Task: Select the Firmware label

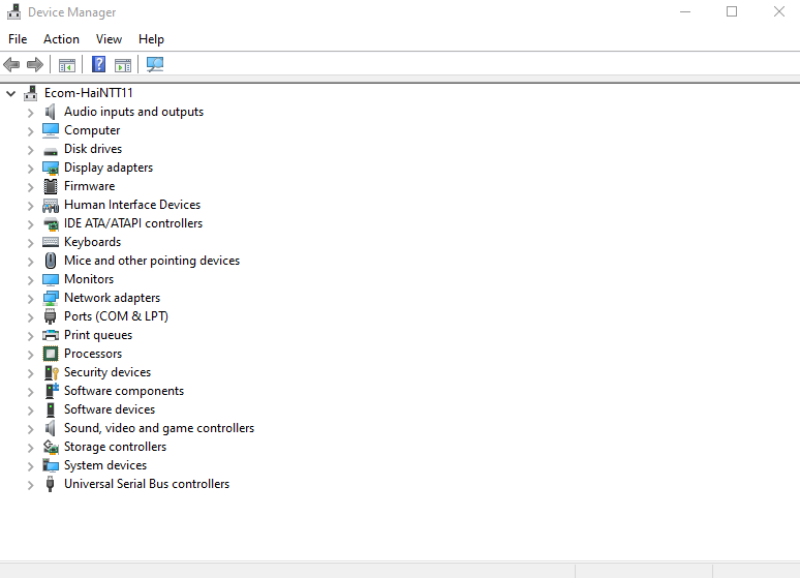Action: pos(89,186)
